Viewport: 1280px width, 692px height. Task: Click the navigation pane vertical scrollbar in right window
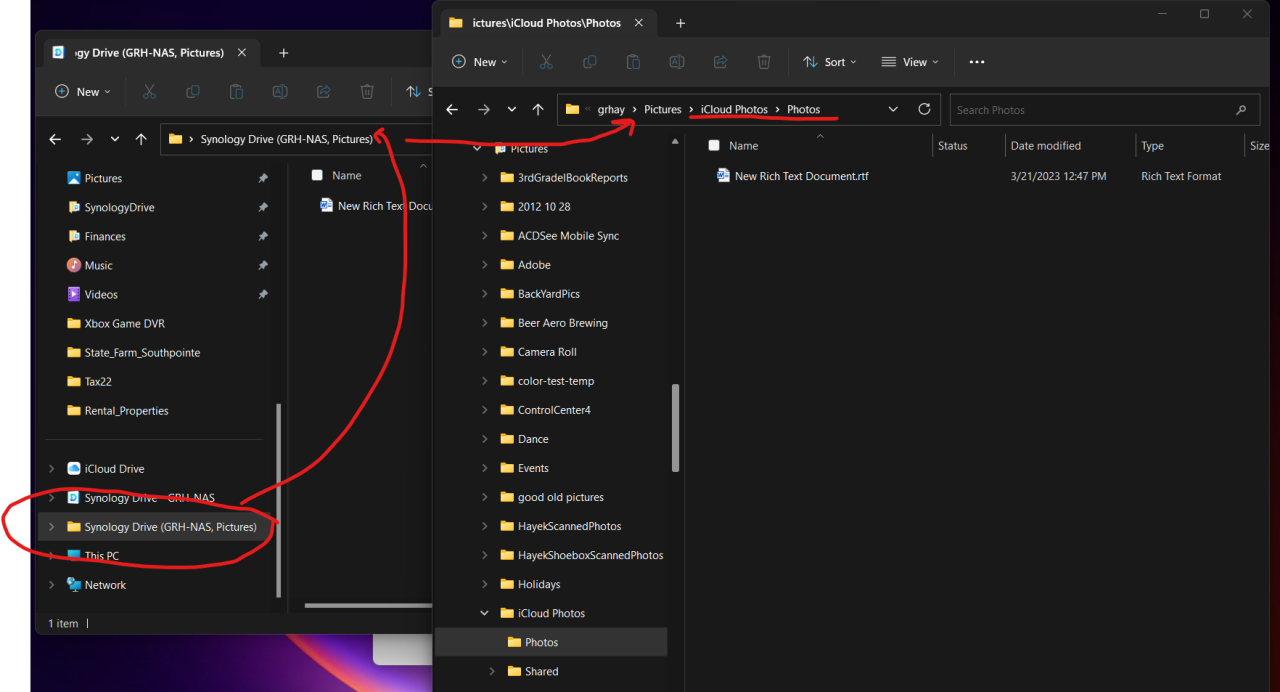(676, 428)
